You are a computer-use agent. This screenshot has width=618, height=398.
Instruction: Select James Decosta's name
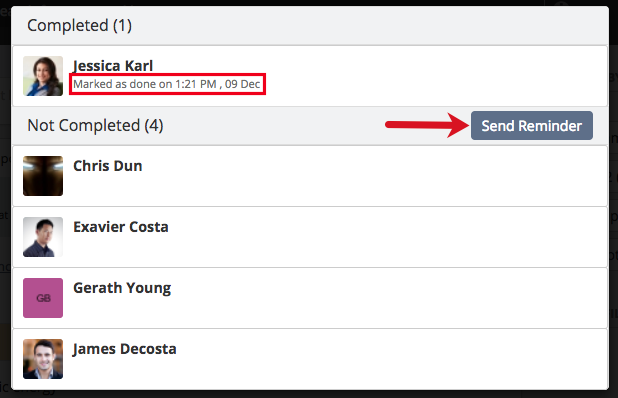(x=124, y=349)
